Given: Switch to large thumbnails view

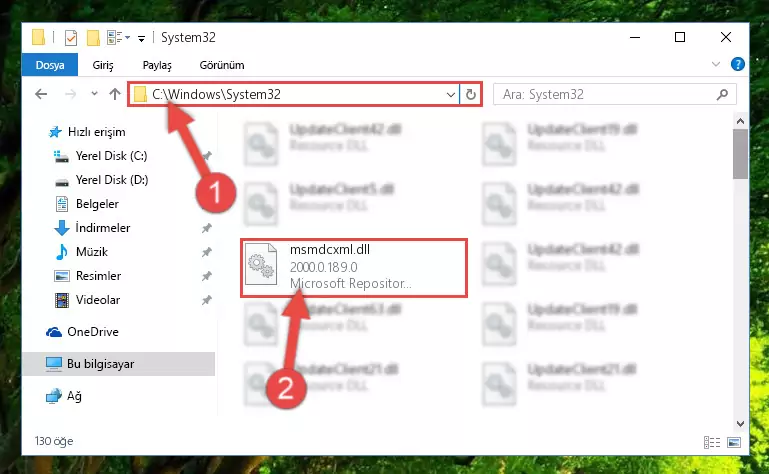Looking at the screenshot, I should 734,443.
